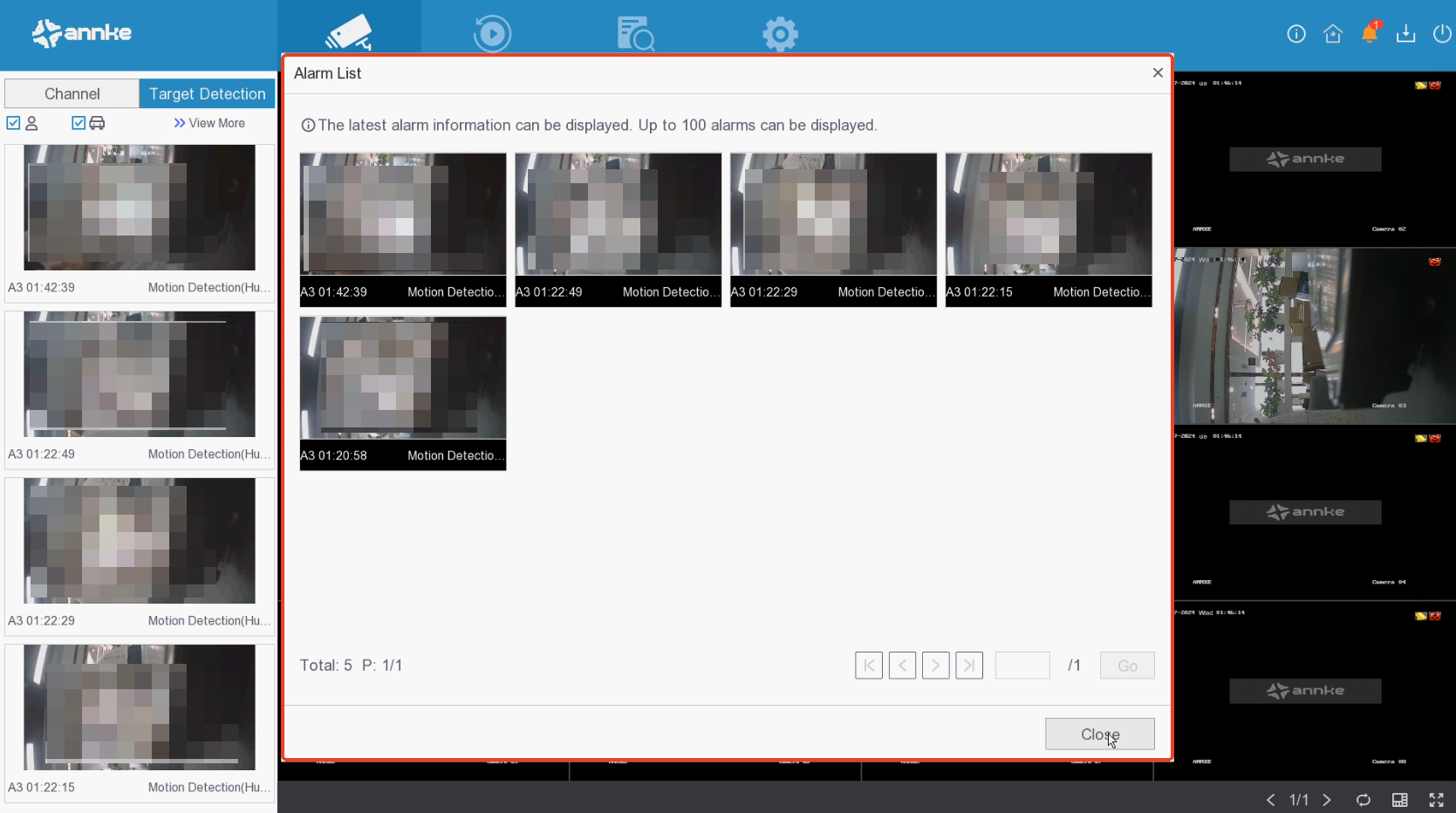This screenshot has height=813, width=1456.
Task: Click the 1/1 screen page indicator
Action: (1299, 800)
